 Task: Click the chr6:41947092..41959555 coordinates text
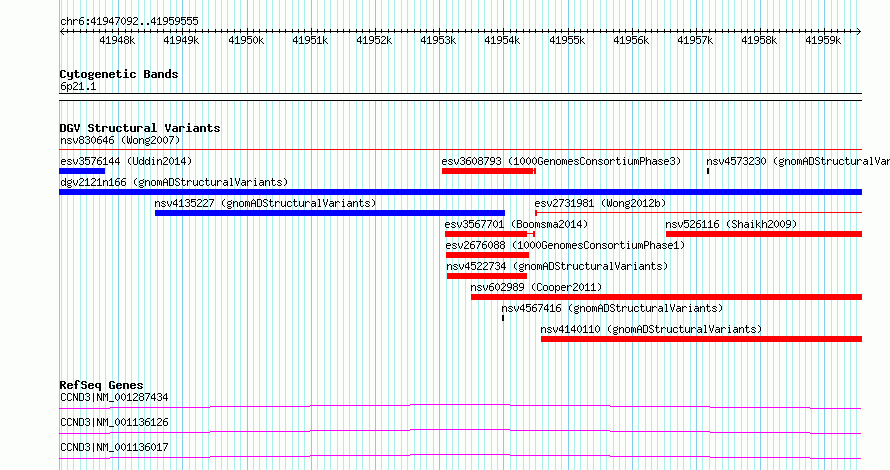coord(129,22)
